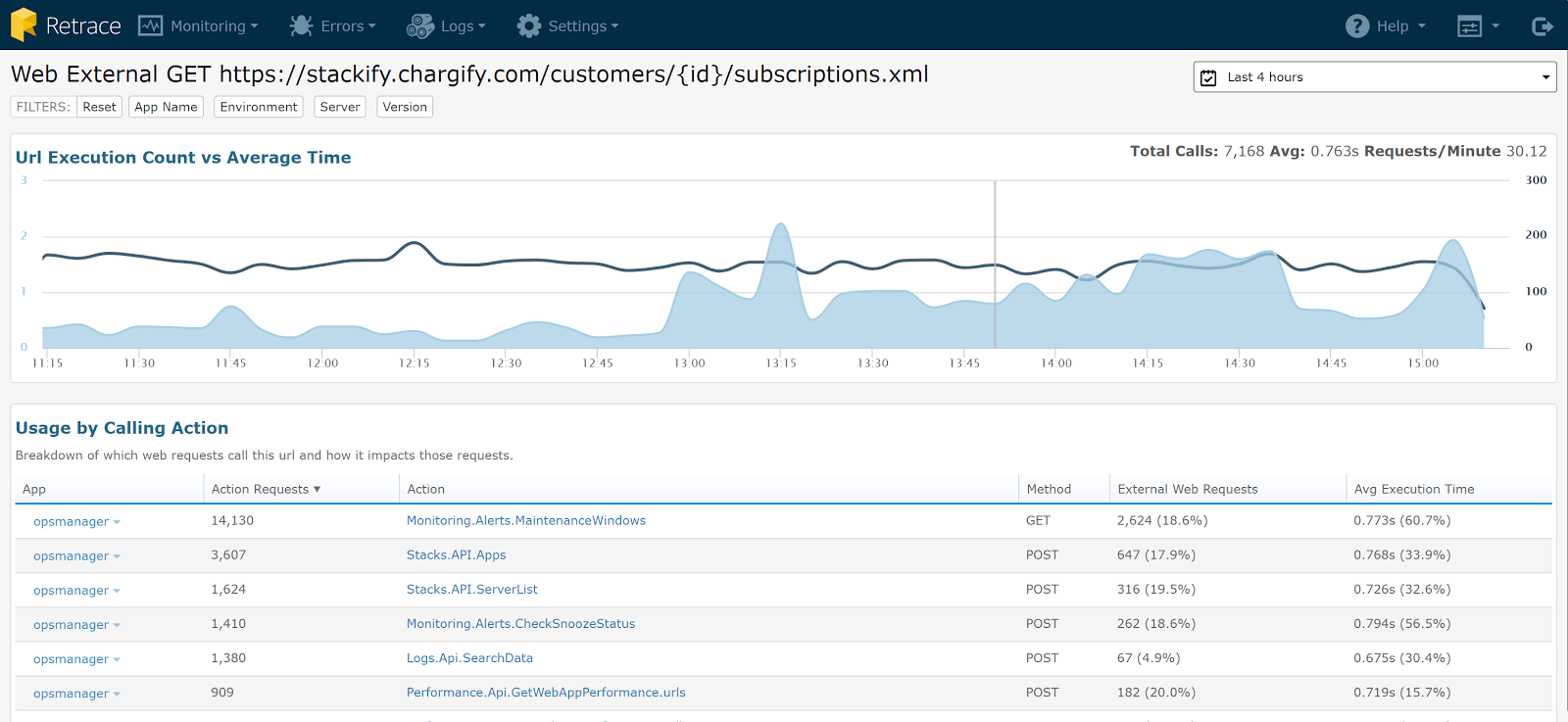Viewport: 1568px width, 722px height.
Task: Click the Usage by Calling Action heading
Action: (122, 428)
